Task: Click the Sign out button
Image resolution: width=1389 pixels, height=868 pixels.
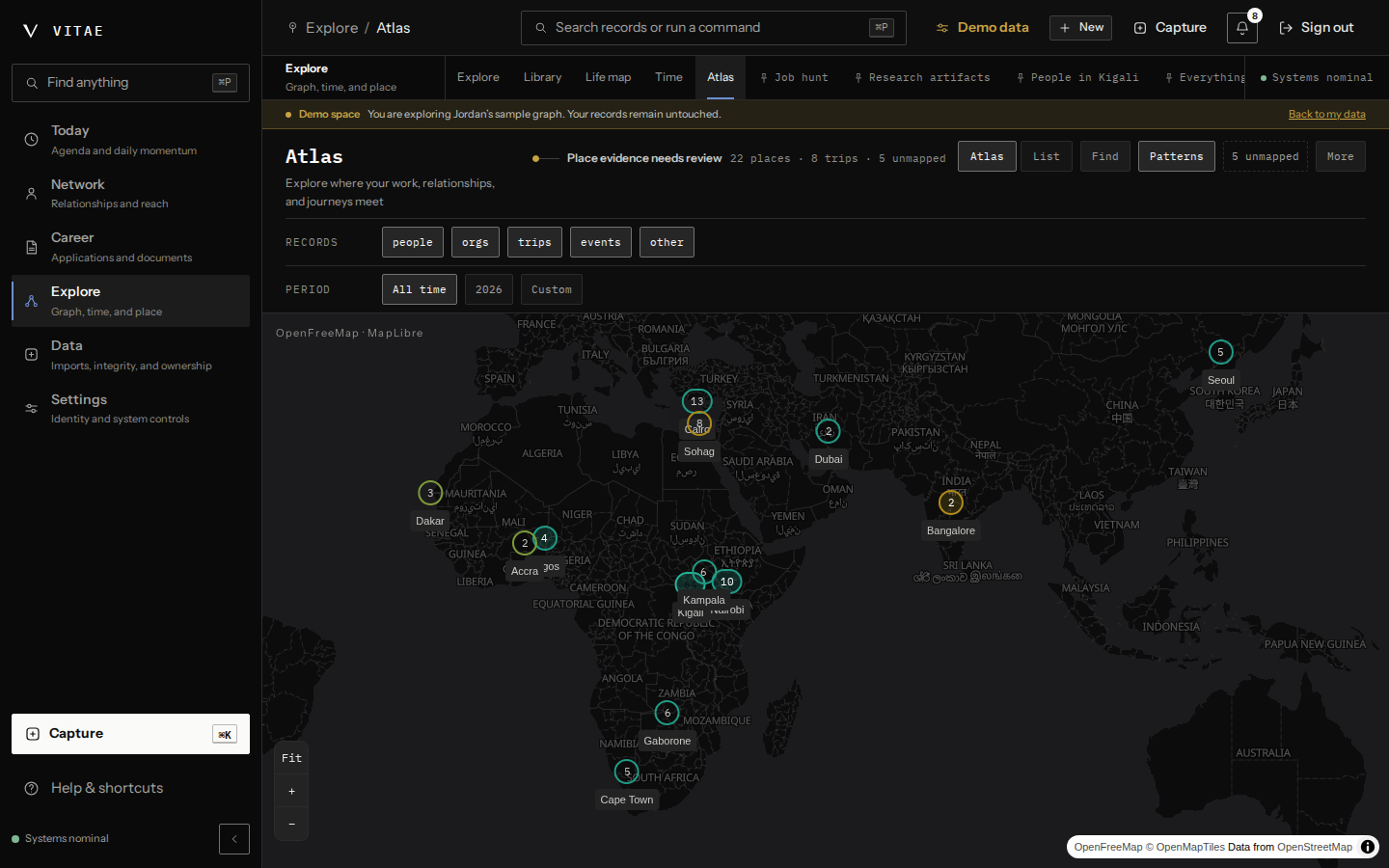Action: click(x=1317, y=28)
